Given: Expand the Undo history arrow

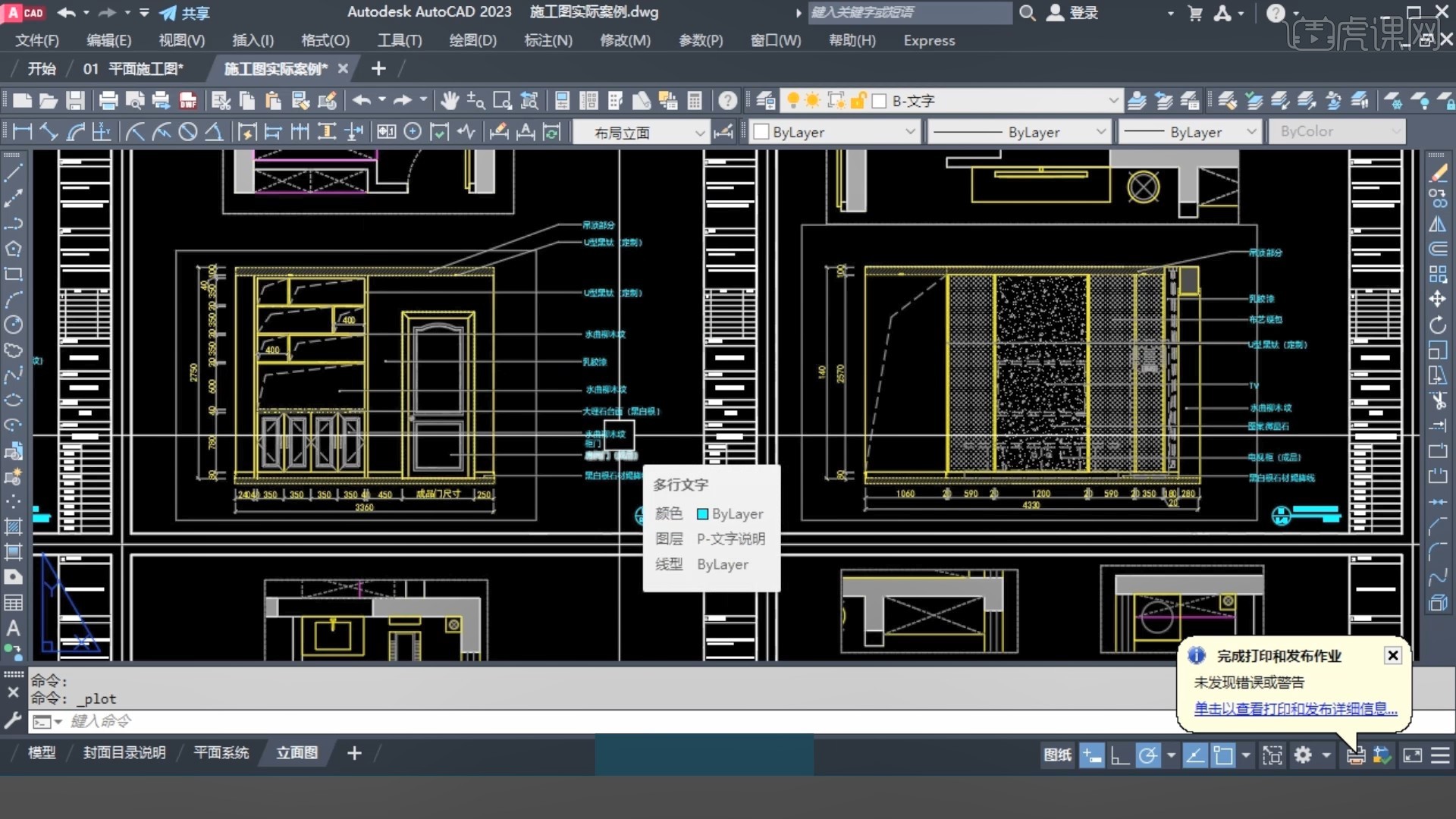Looking at the screenshot, I should (381, 99).
